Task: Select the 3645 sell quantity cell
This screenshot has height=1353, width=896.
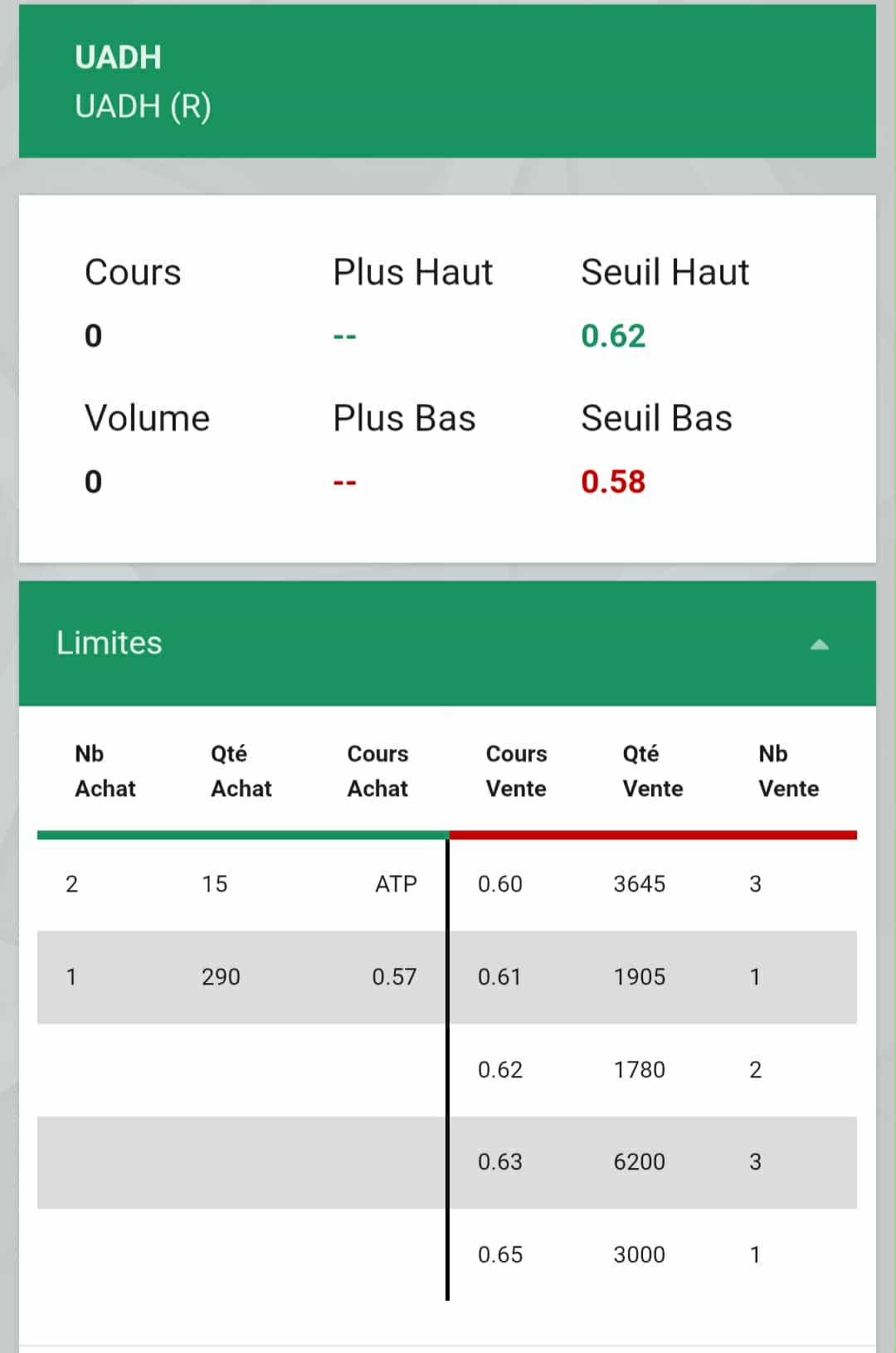Action: 639,884
